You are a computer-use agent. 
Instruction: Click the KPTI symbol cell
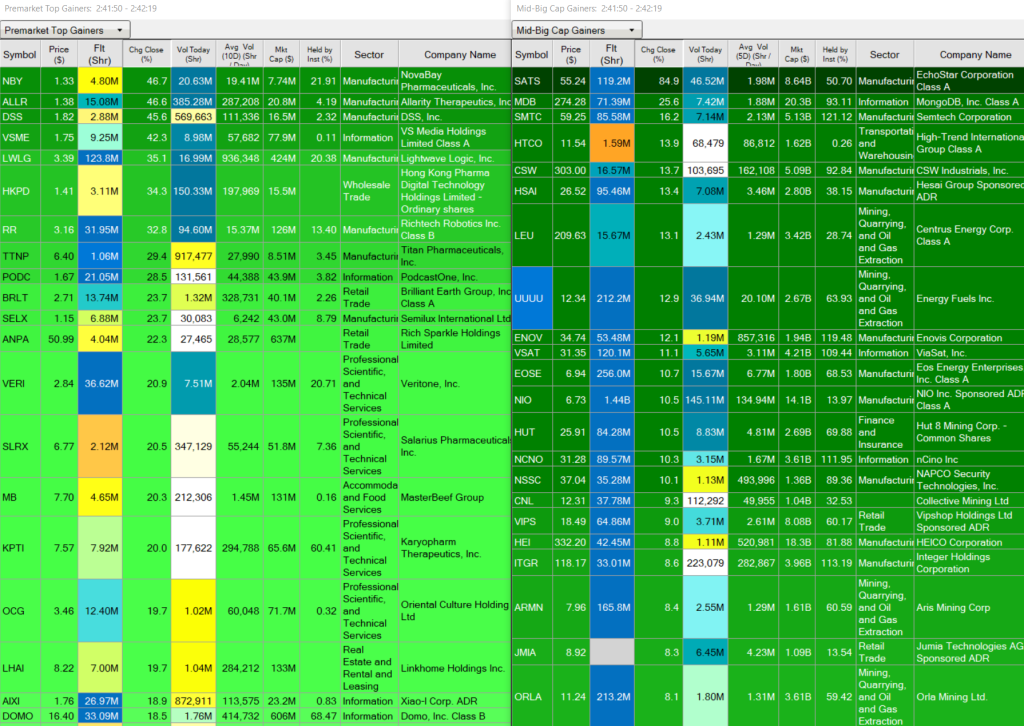click(20, 548)
